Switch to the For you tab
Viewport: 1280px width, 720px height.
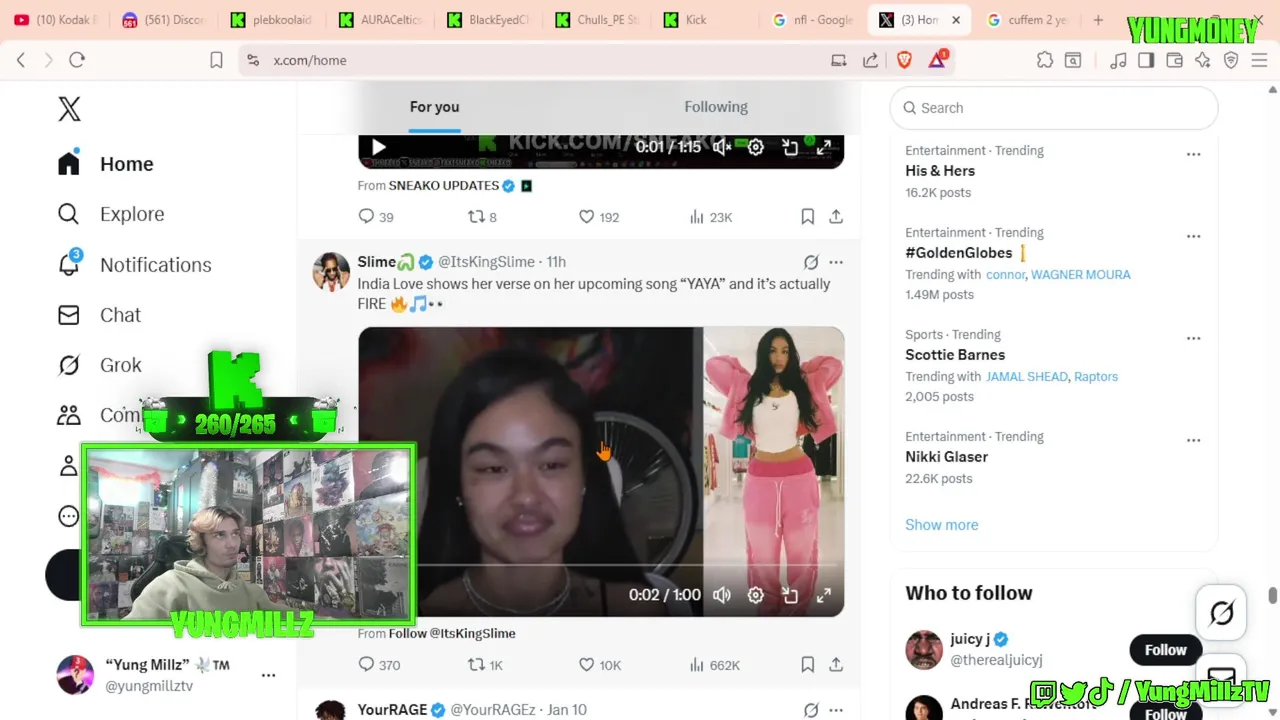coord(434,107)
